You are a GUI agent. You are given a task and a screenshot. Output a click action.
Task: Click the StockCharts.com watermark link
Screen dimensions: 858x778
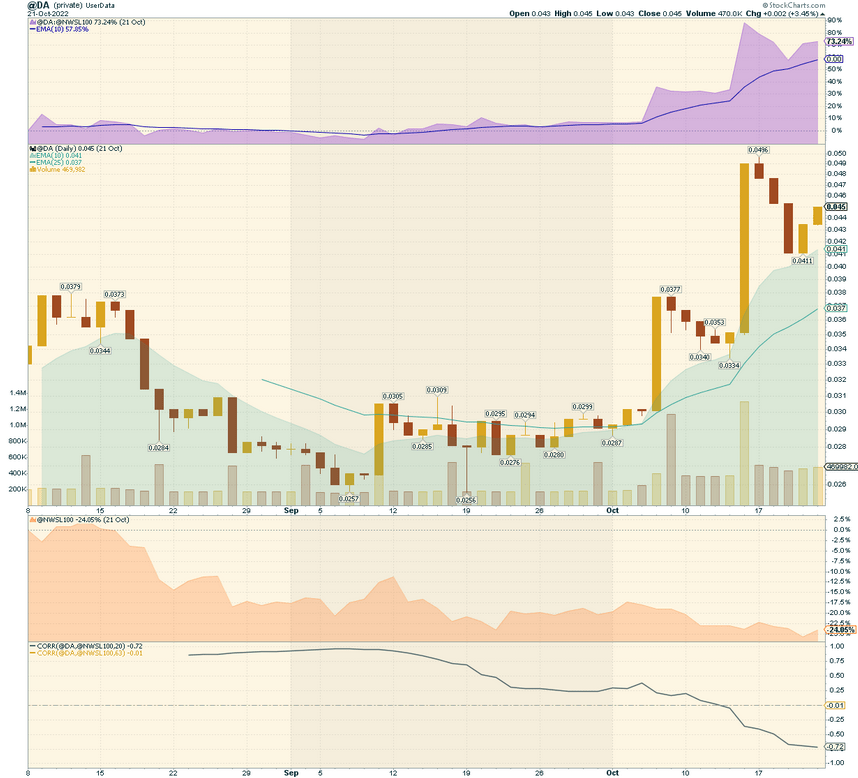pos(797,5)
